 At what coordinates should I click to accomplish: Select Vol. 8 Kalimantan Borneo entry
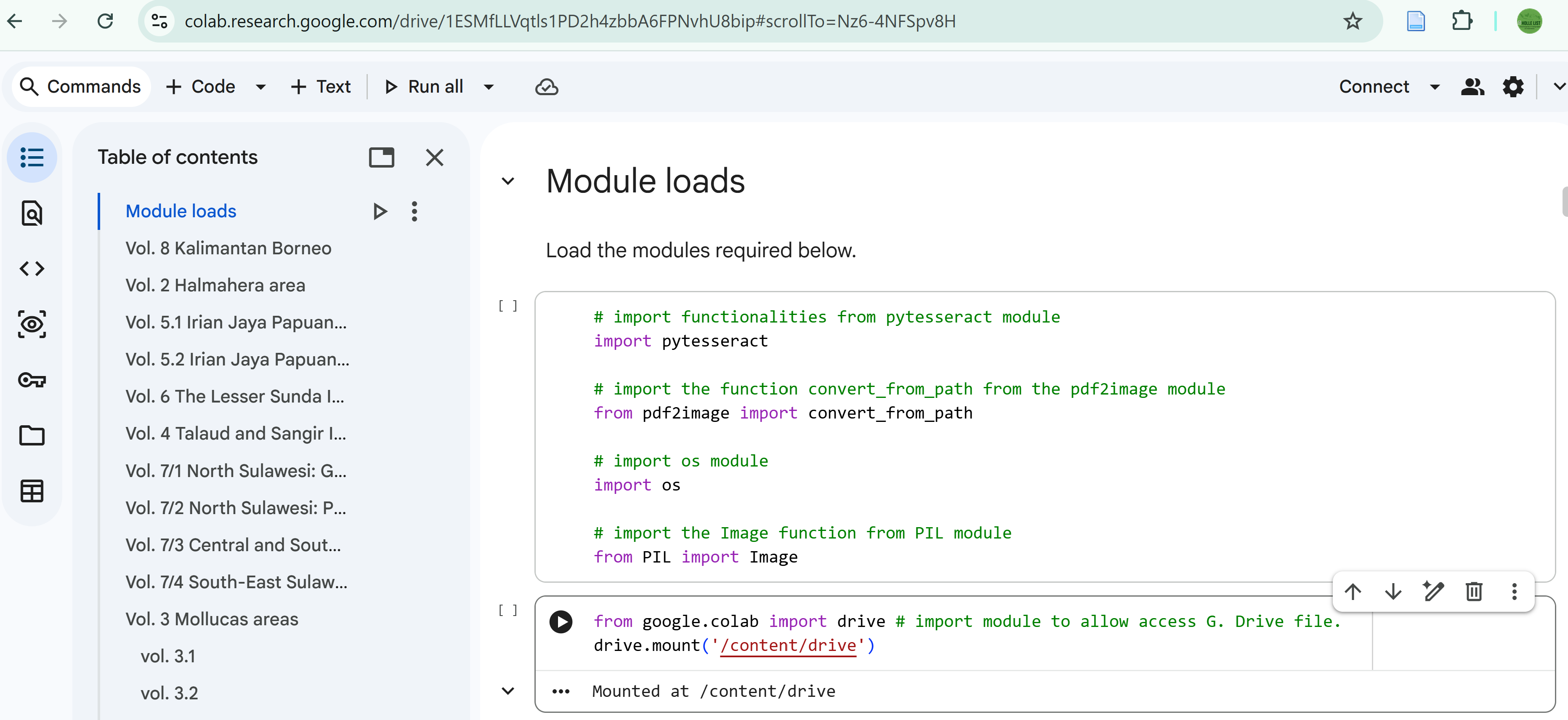[228, 248]
